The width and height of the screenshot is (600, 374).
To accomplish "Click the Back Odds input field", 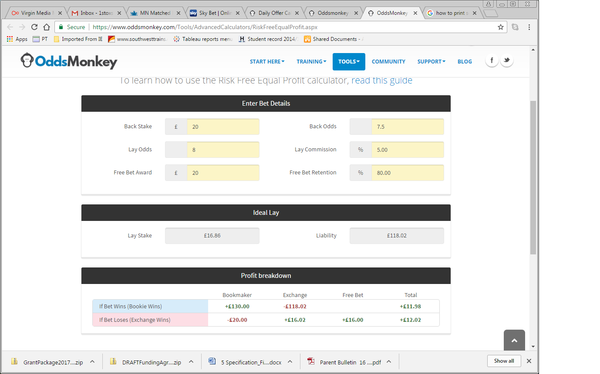I will [407, 127].
